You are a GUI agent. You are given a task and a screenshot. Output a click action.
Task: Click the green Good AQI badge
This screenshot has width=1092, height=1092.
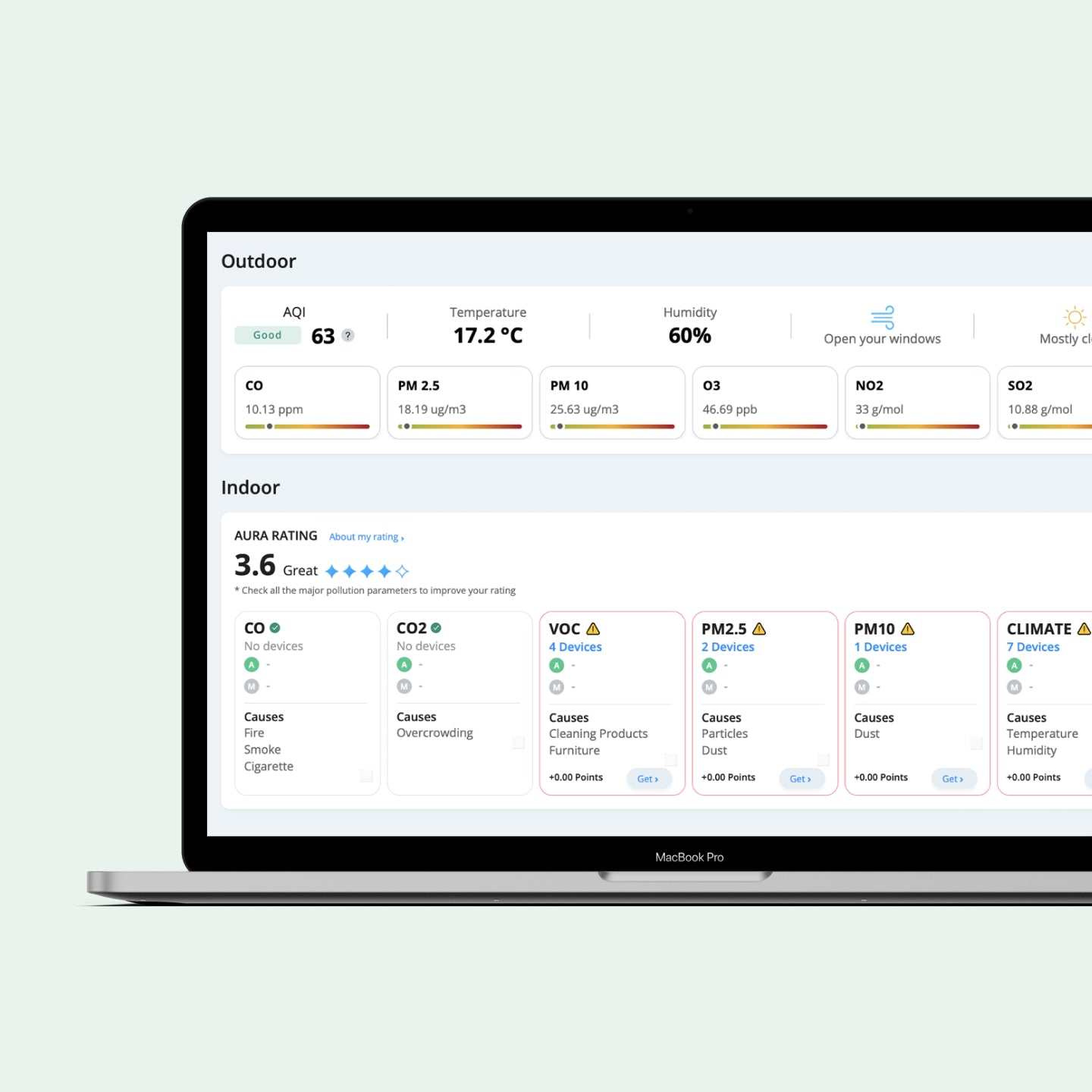268,335
